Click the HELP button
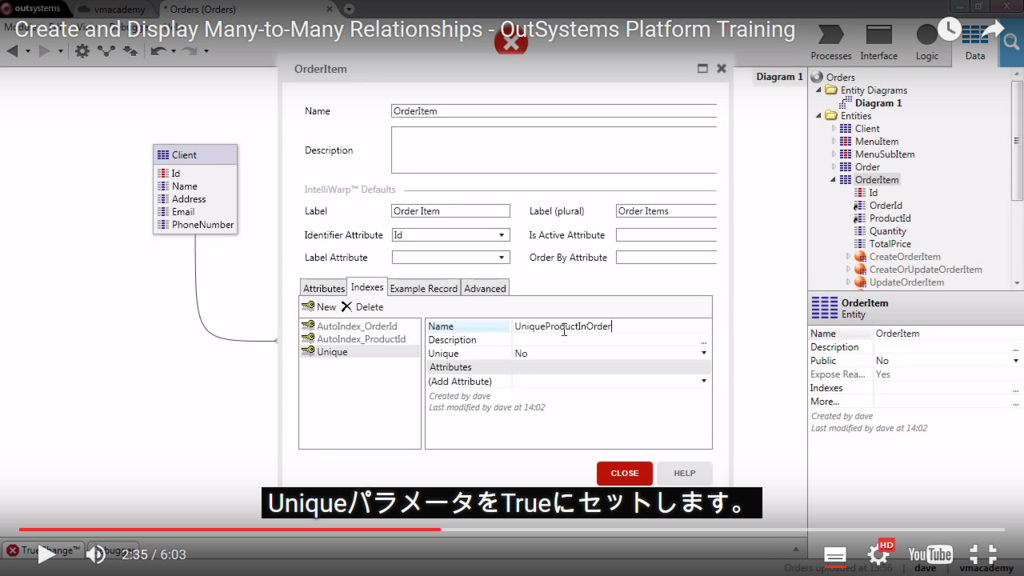Screen dimensions: 1024x576 [684, 473]
